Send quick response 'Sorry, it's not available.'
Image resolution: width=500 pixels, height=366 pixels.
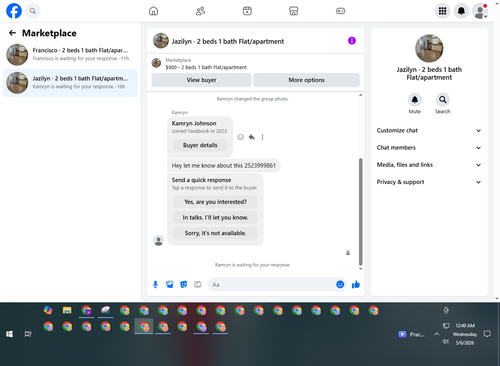(x=215, y=233)
